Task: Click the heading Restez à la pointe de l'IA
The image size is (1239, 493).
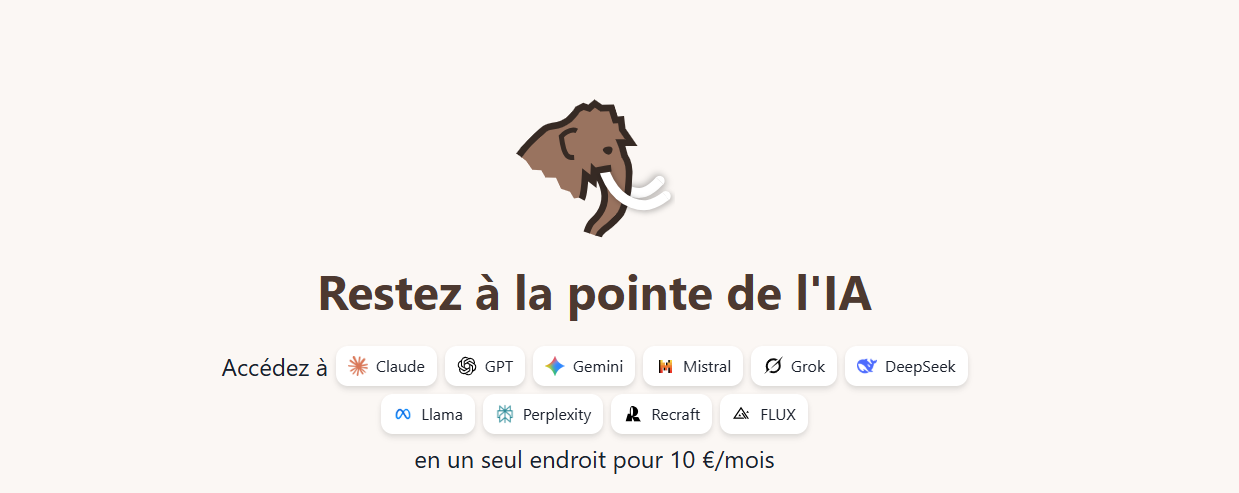Action: coord(595,293)
